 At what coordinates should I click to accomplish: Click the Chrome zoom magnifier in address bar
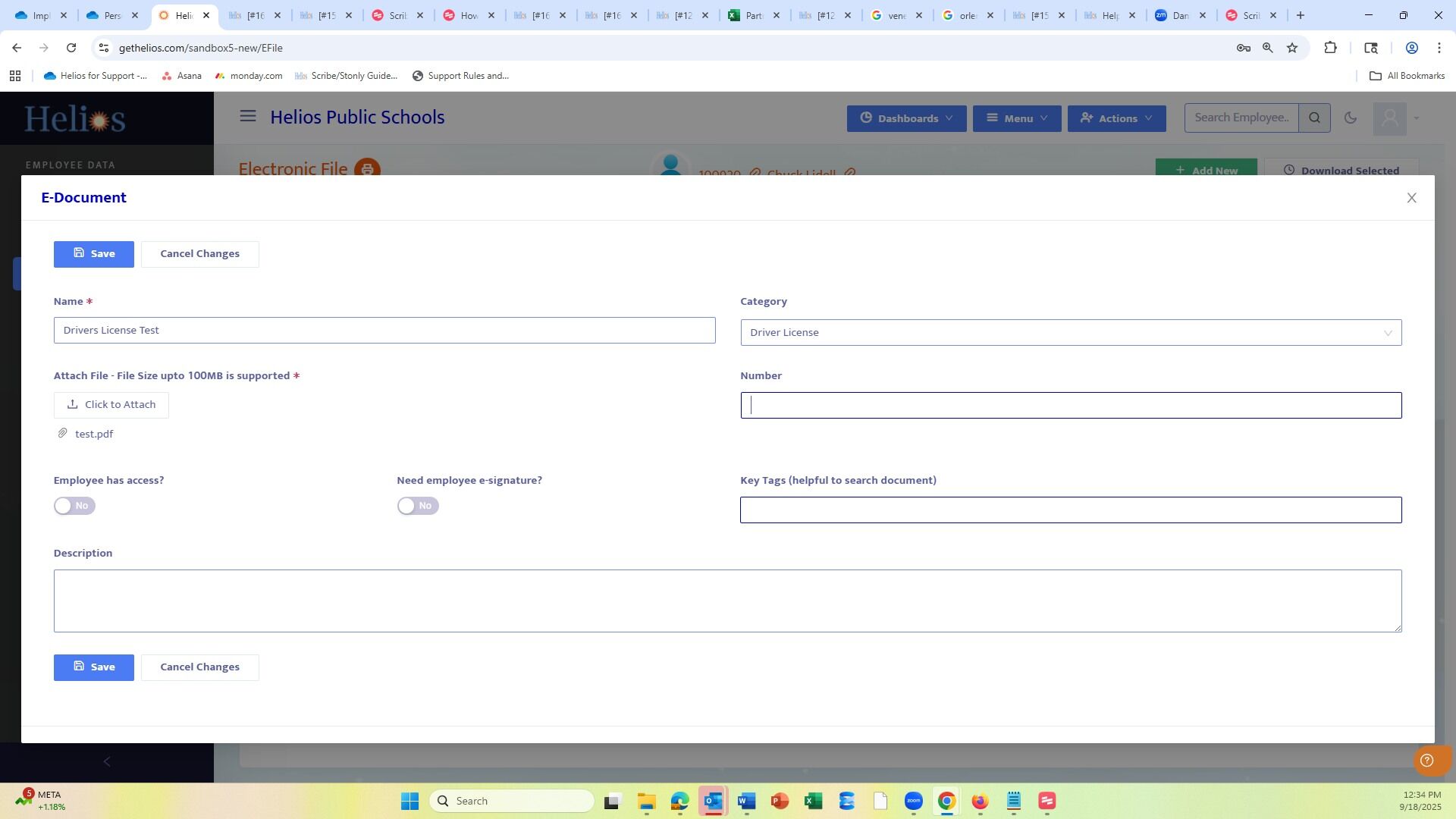point(1267,48)
